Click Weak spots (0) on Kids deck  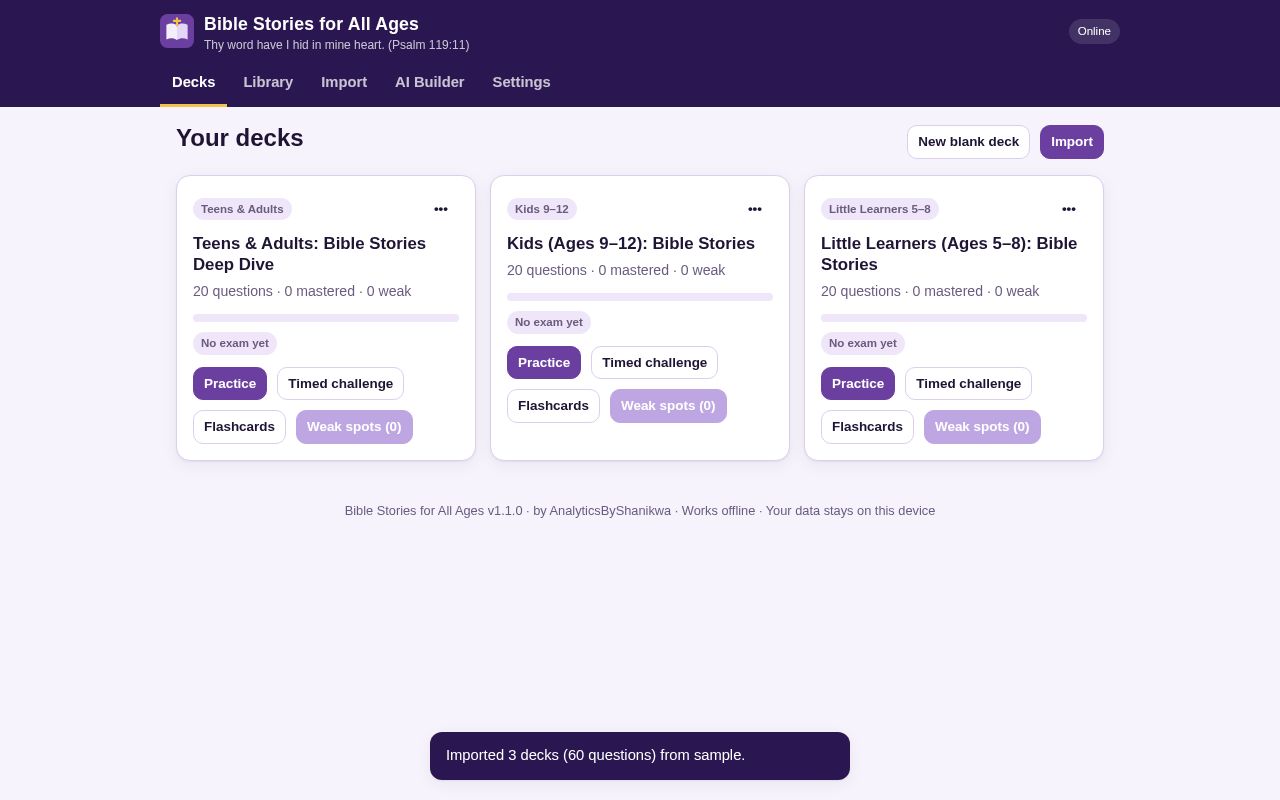[668, 406]
